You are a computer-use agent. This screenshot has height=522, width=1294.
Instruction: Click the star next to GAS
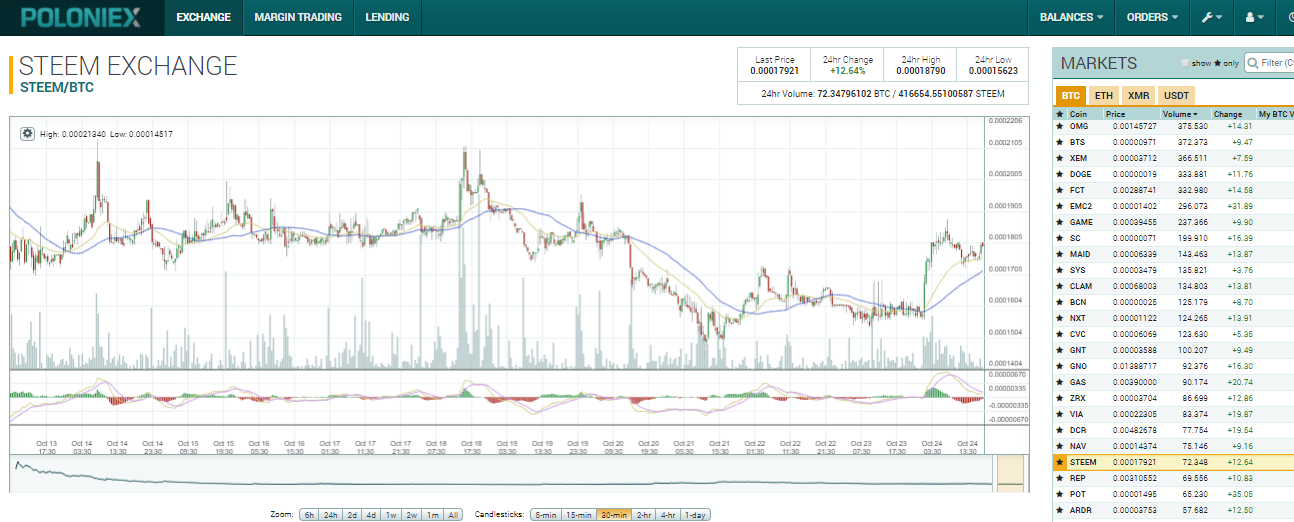[1059, 382]
